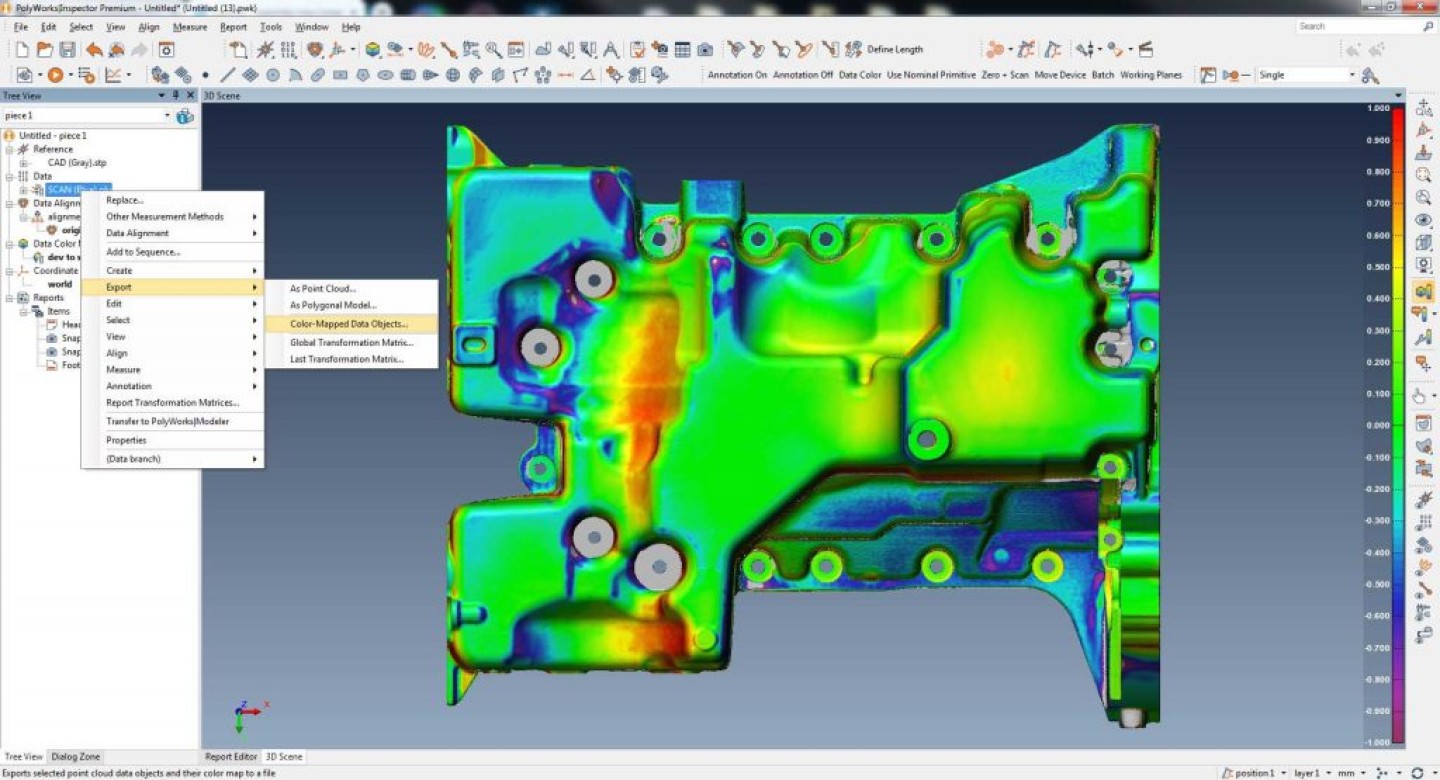Select the sphere feature icon
Screen dimensions: 1440x780
coord(452,75)
